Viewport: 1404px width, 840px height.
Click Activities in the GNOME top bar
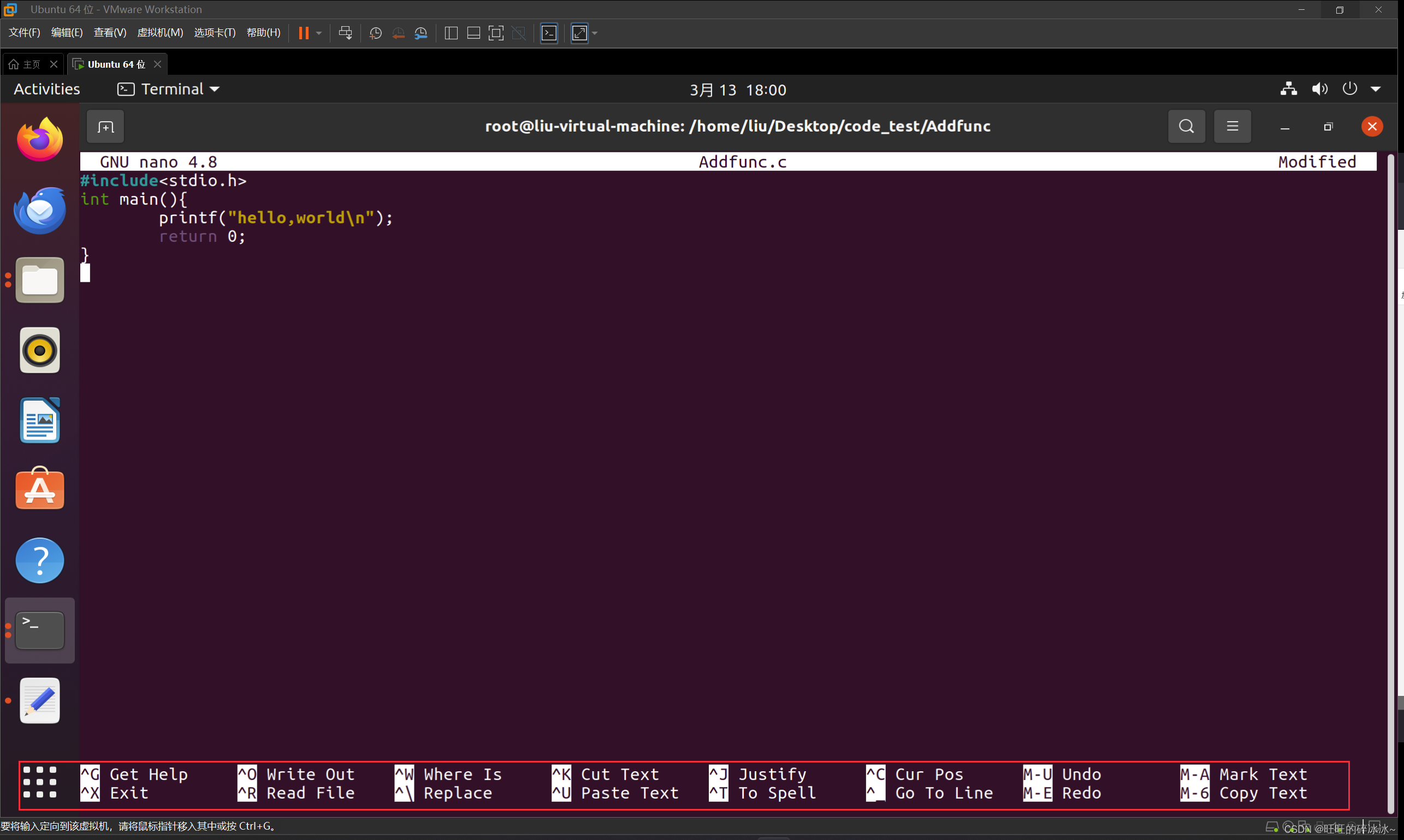point(47,90)
